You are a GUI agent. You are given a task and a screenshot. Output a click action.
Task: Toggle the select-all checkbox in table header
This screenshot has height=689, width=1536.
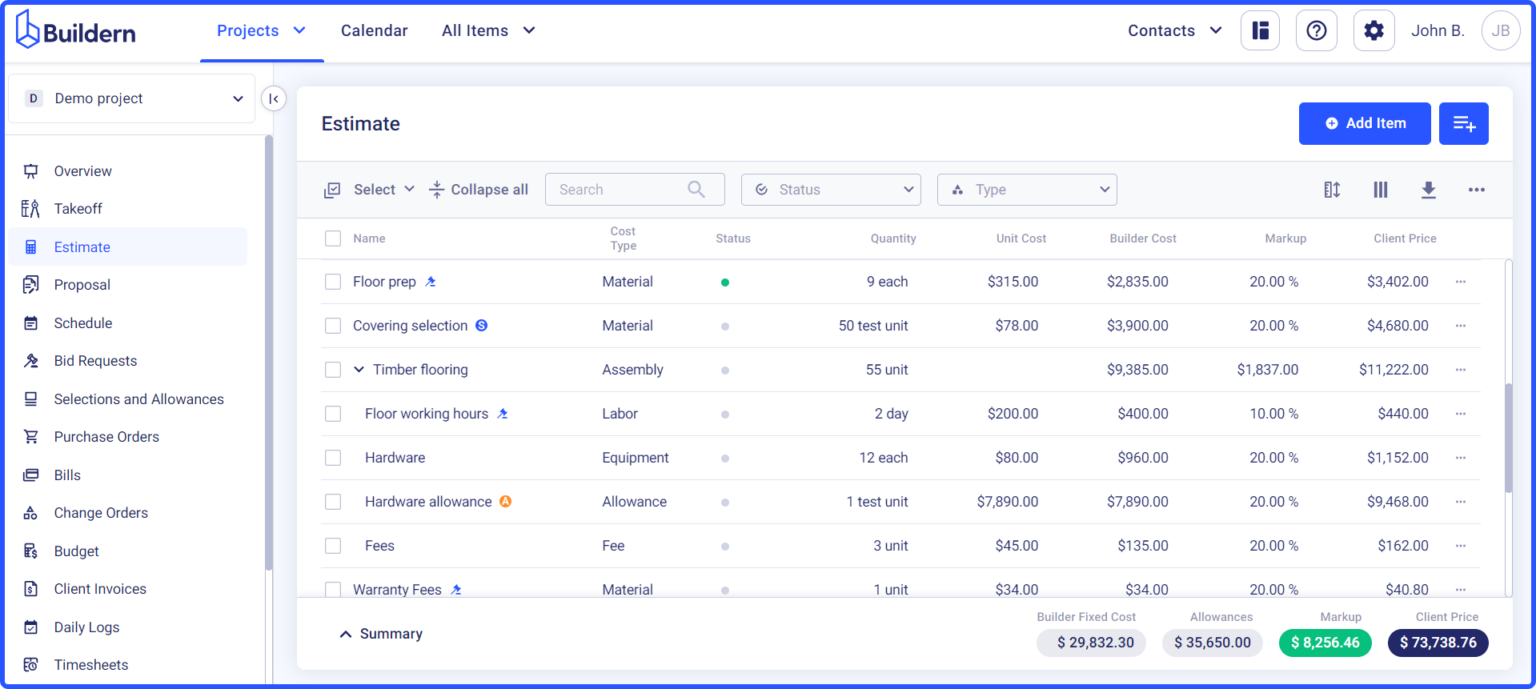pos(333,238)
